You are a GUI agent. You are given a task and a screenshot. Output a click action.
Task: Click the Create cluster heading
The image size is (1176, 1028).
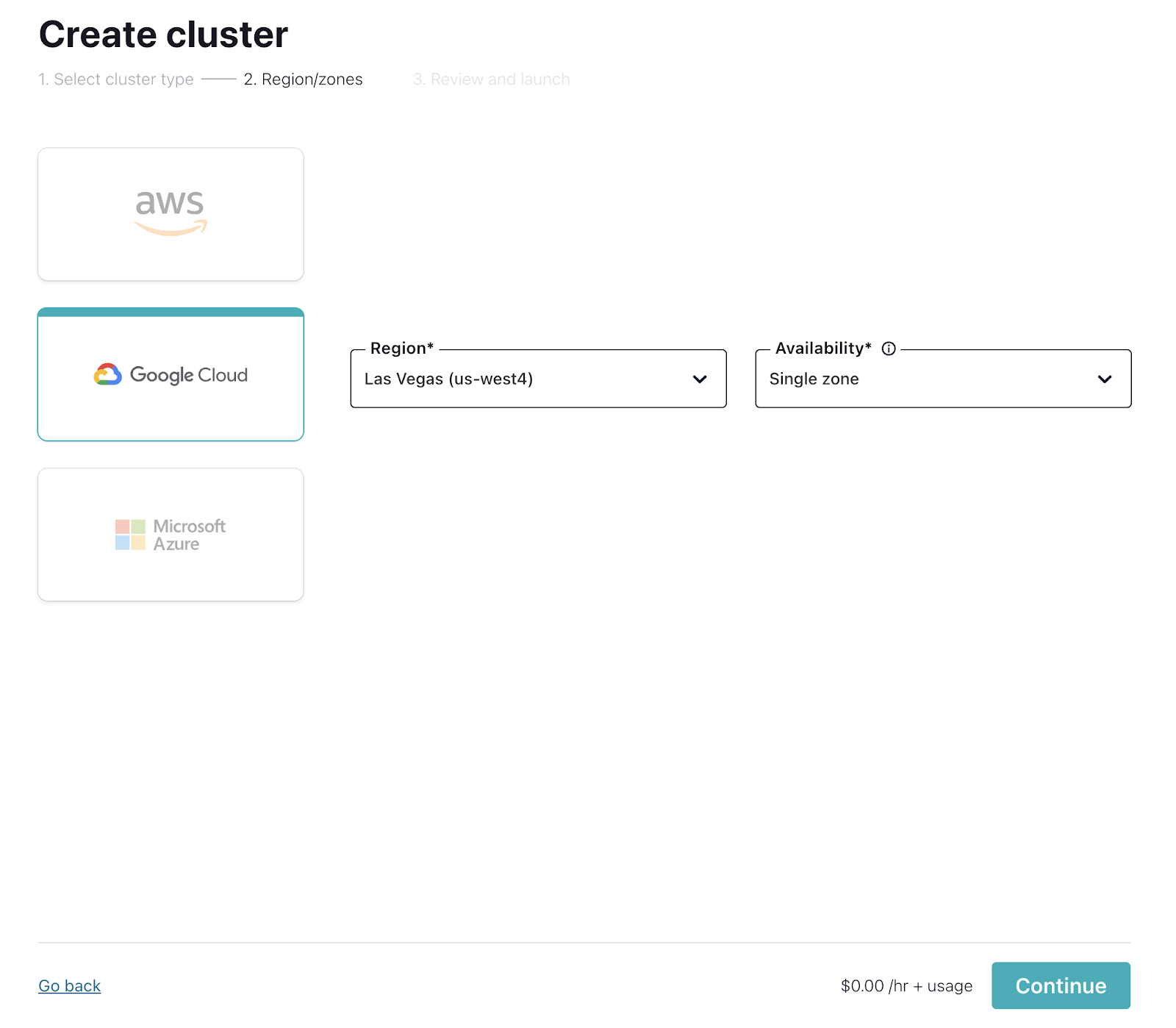(163, 35)
